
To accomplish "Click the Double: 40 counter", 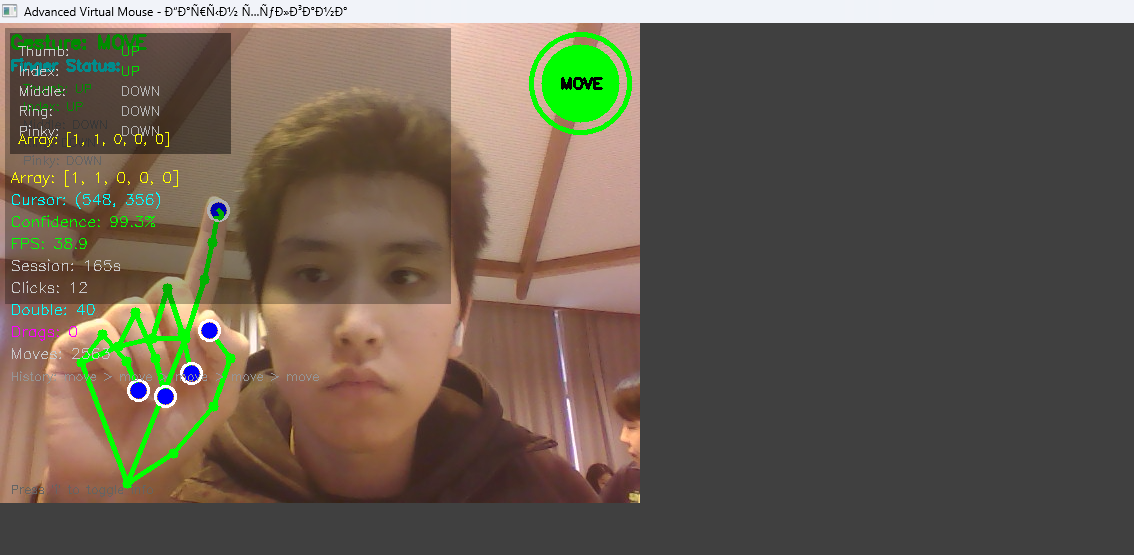I will coord(53,310).
